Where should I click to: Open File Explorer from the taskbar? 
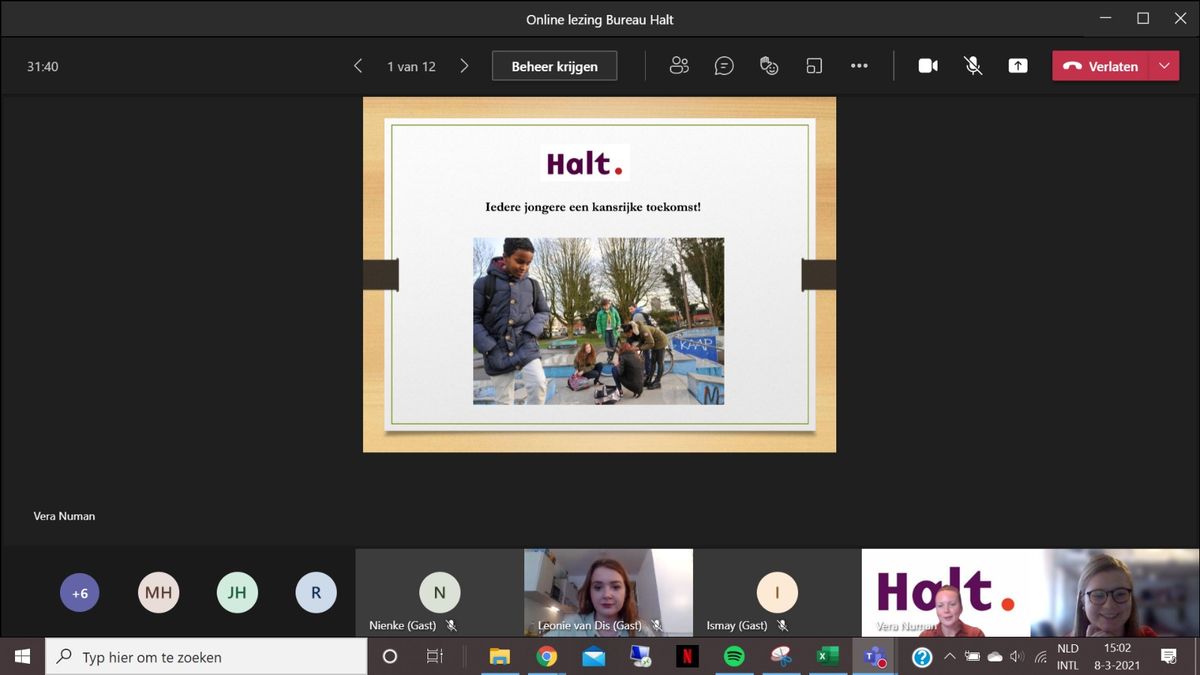(499, 656)
